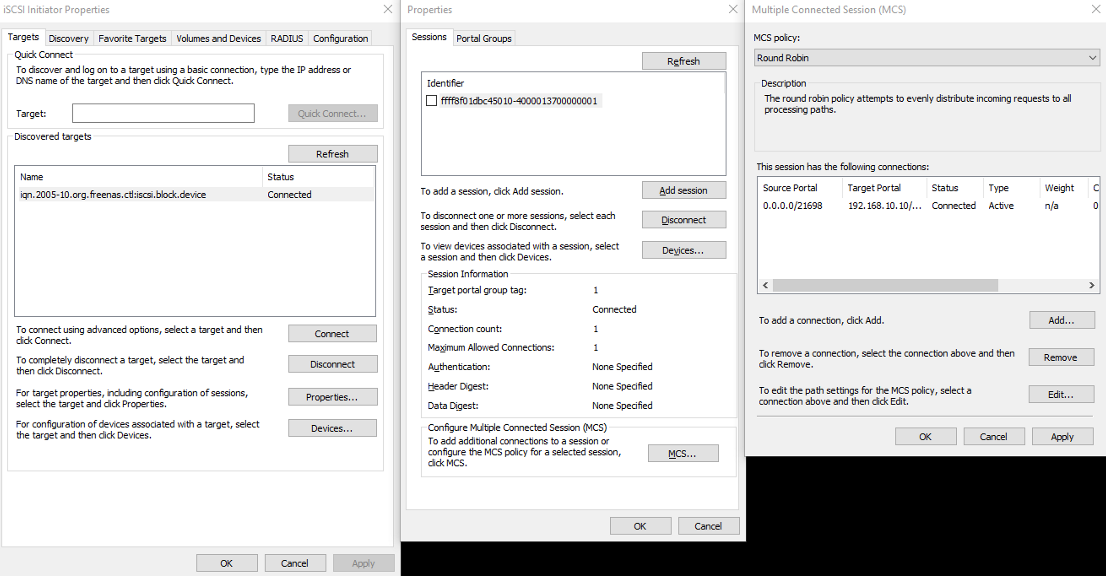The image size is (1106, 576).
Task: Click Apply in the MCS dialog
Action: pyautogui.click(x=1062, y=436)
